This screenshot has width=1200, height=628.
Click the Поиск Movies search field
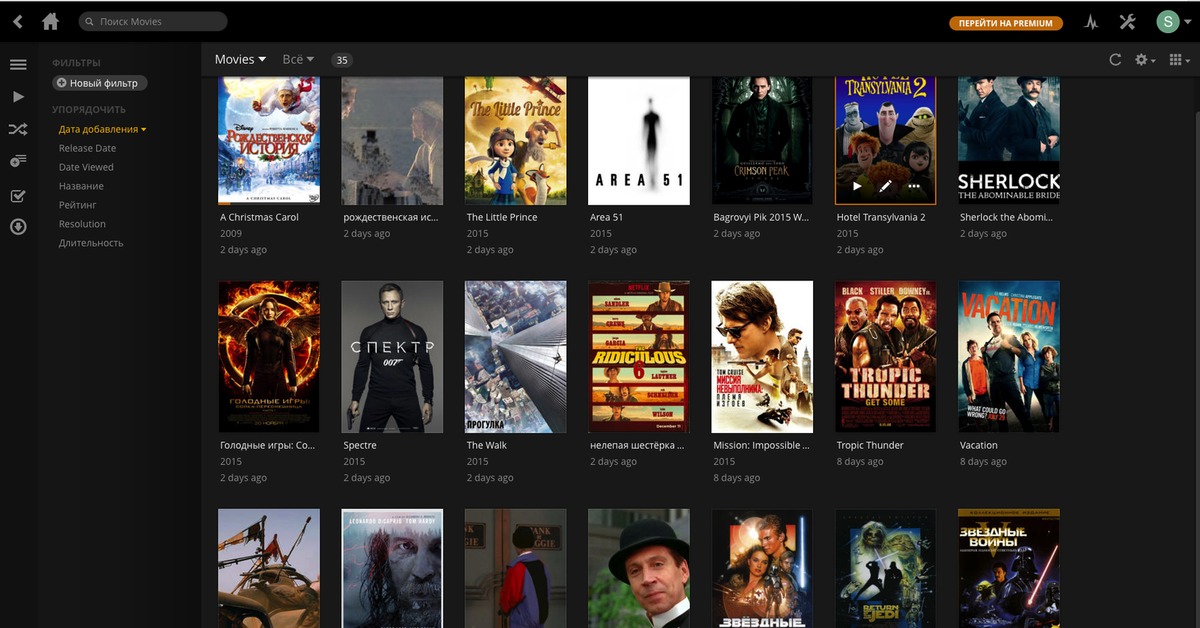[x=155, y=21]
